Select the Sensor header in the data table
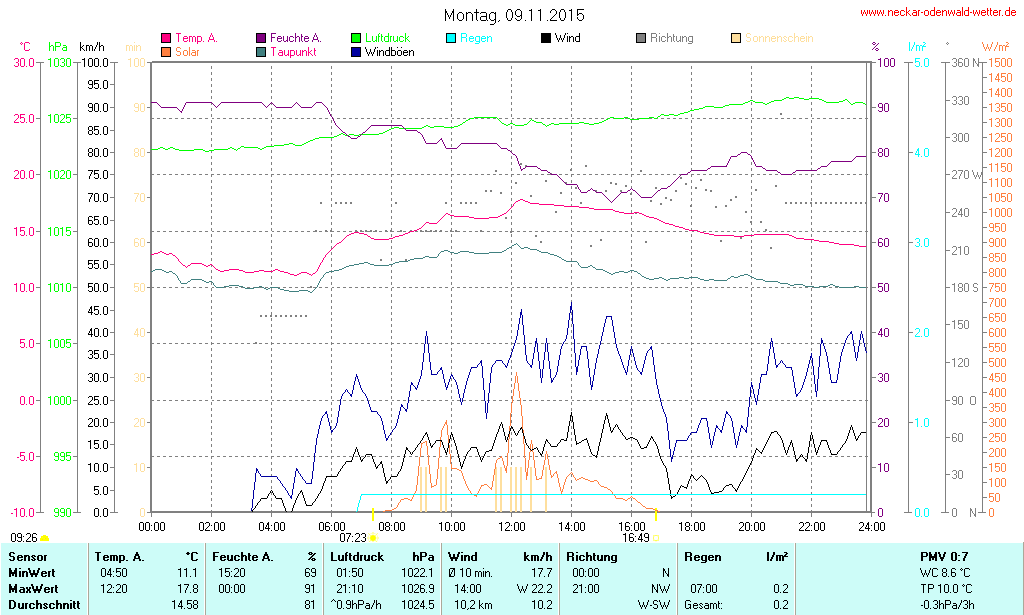This screenshot has width=1024, height=615. [x=29, y=556]
